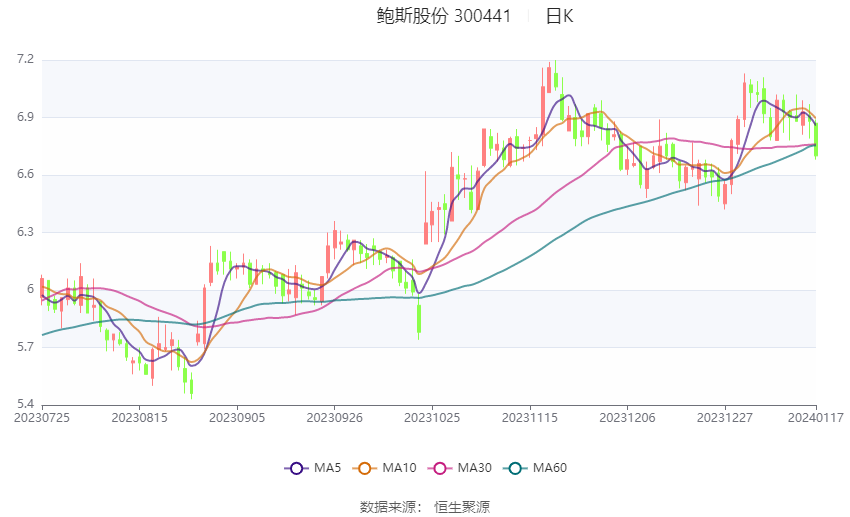Toggle the MA10 orange legend marker
Screen dimensions: 850x517
coord(365,468)
